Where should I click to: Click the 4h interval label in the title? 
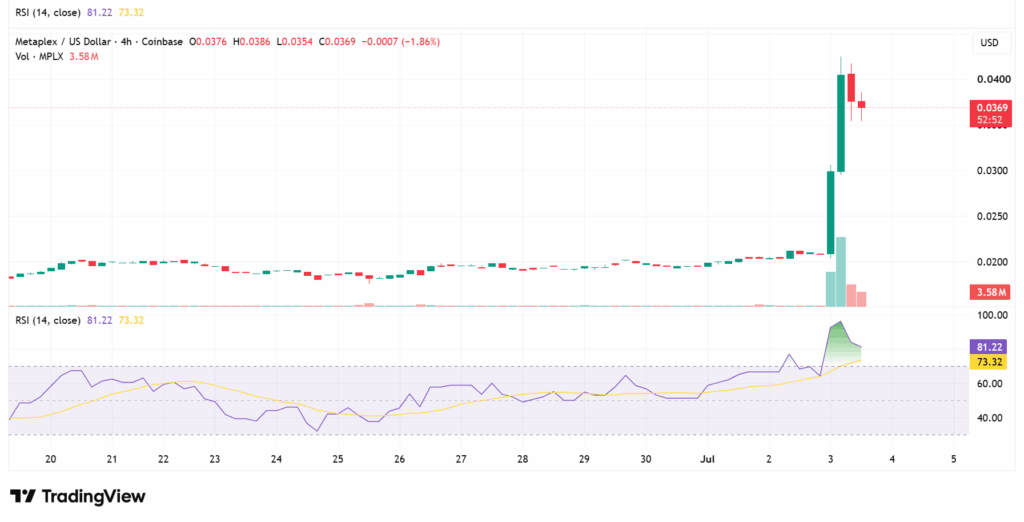(129, 42)
